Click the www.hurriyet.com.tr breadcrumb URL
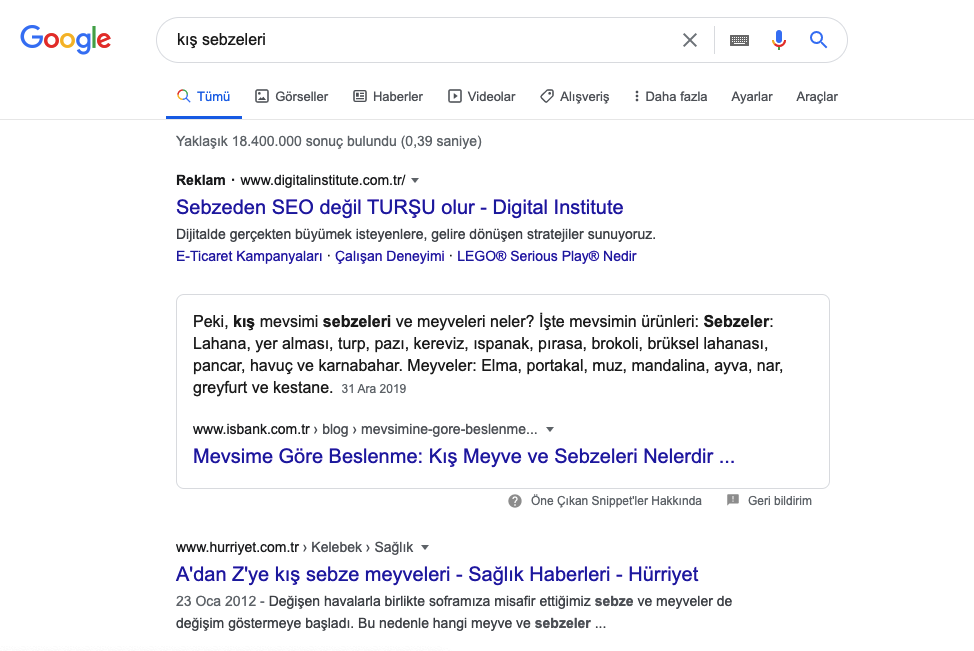 [237, 547]
